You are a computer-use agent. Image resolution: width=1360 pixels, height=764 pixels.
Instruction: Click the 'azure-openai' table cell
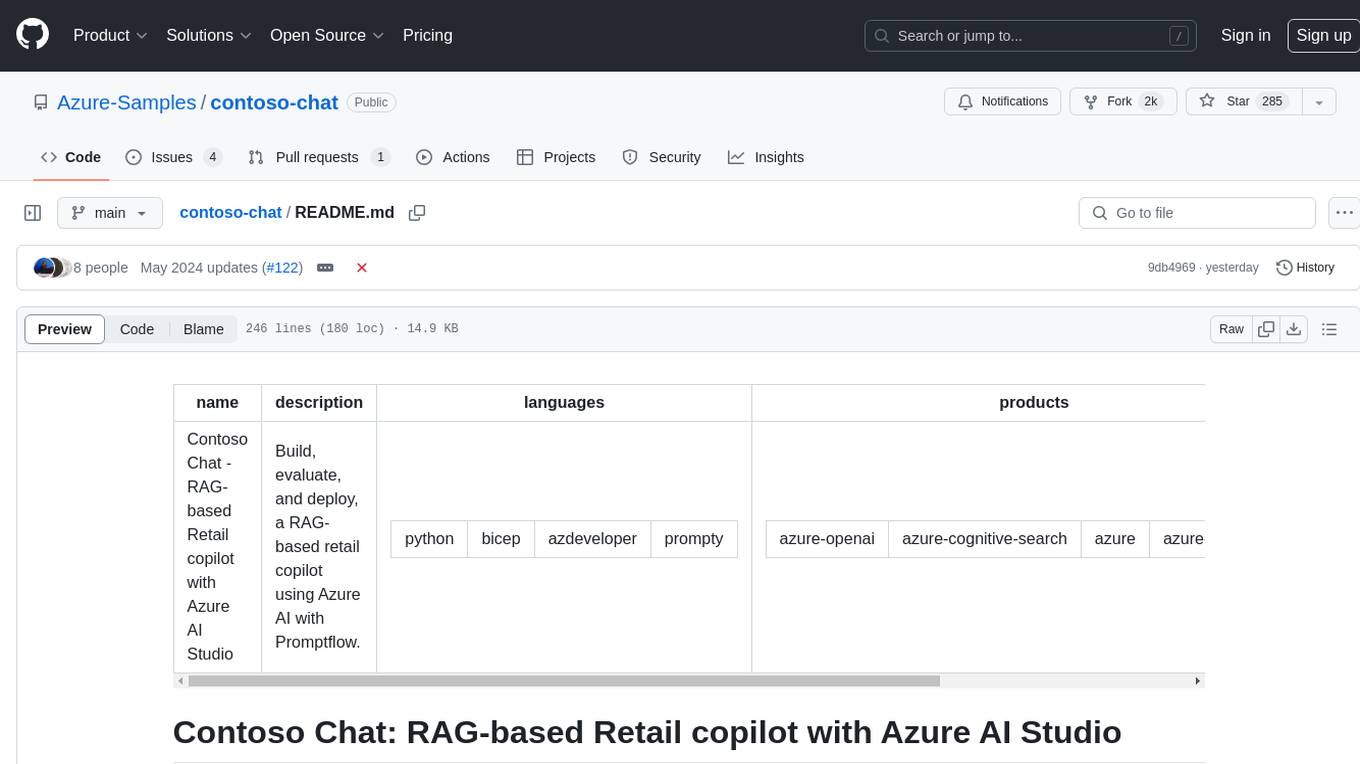coord(827,539)
